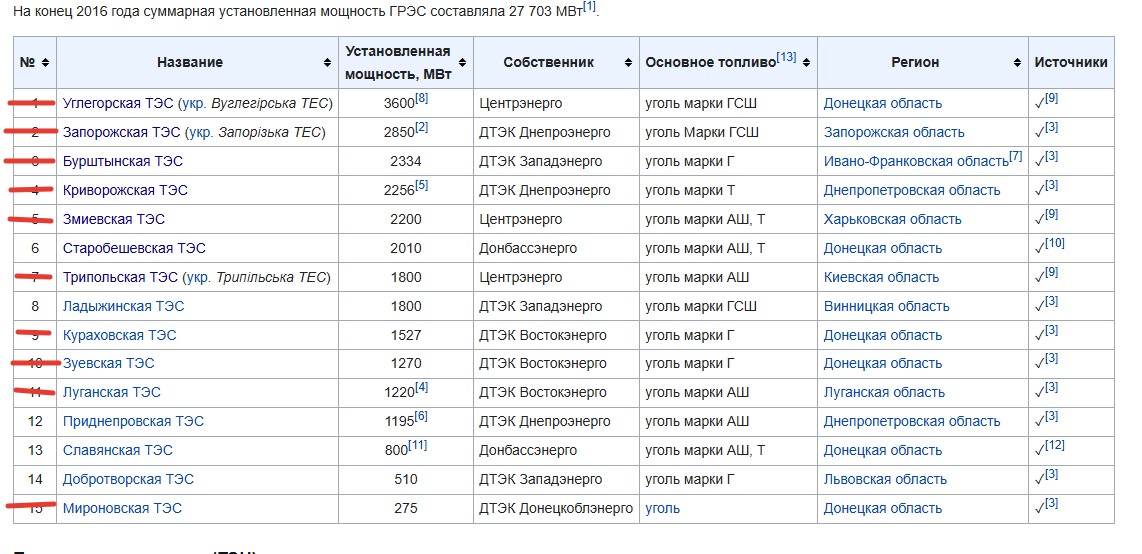1142x554 pixels.
Task: Open Харьковская область link
Action: coord(893,219)
